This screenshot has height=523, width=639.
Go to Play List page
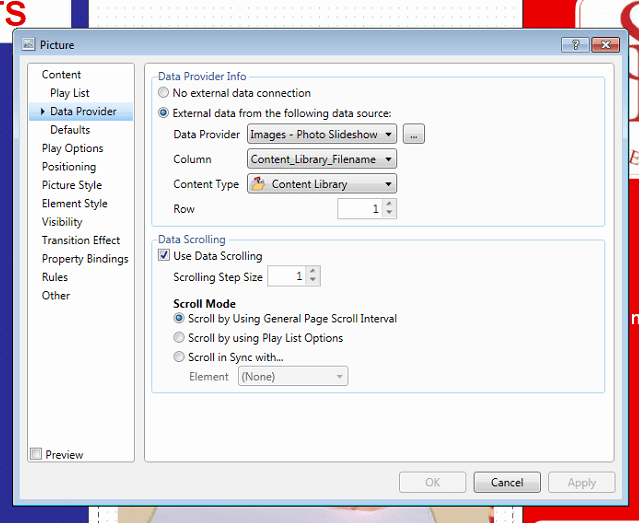(70, 93)
